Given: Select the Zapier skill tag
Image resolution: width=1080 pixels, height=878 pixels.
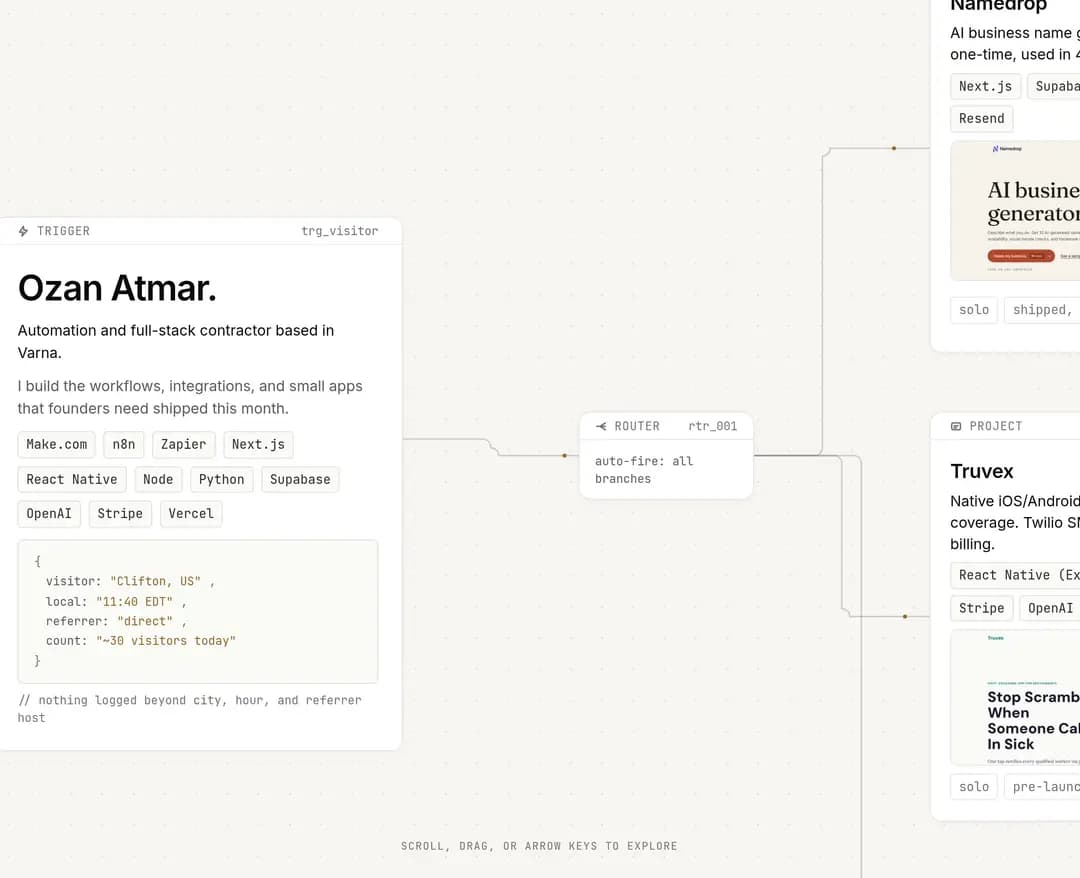Looking at the screenshot, I should coord(183,445).
